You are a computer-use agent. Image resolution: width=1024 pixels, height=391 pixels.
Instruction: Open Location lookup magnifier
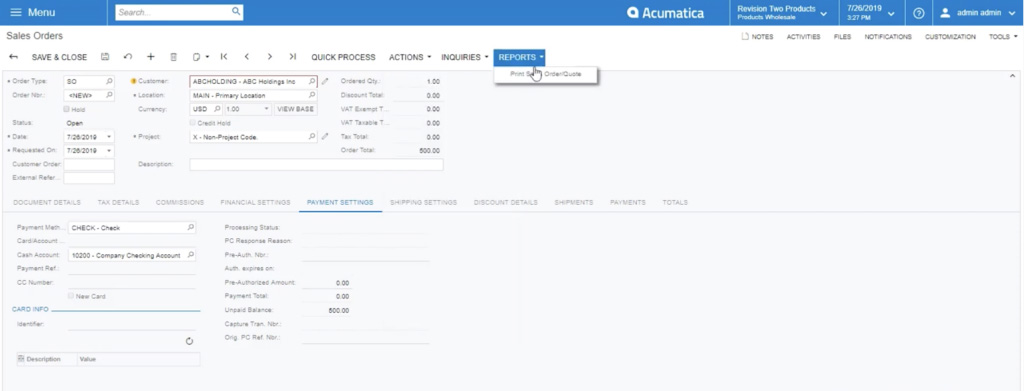(x=312, y=95)
